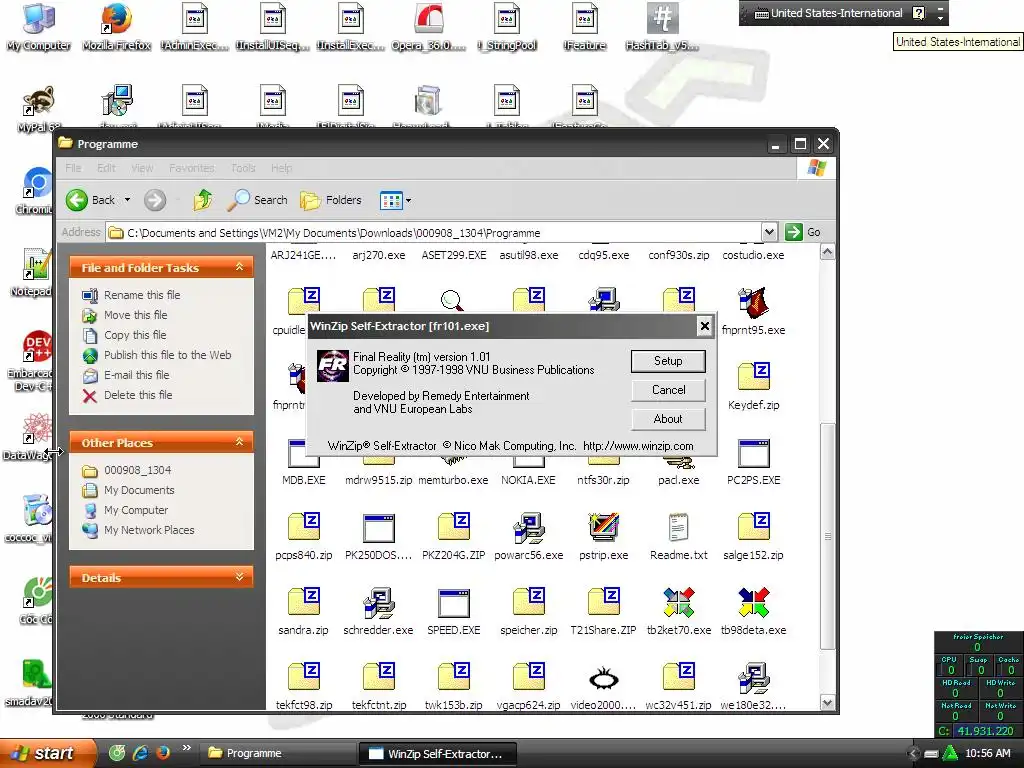Viewport: 1024px width, 768px height.
Task: Open the Search pane
Action: click(x=257, y=200)
